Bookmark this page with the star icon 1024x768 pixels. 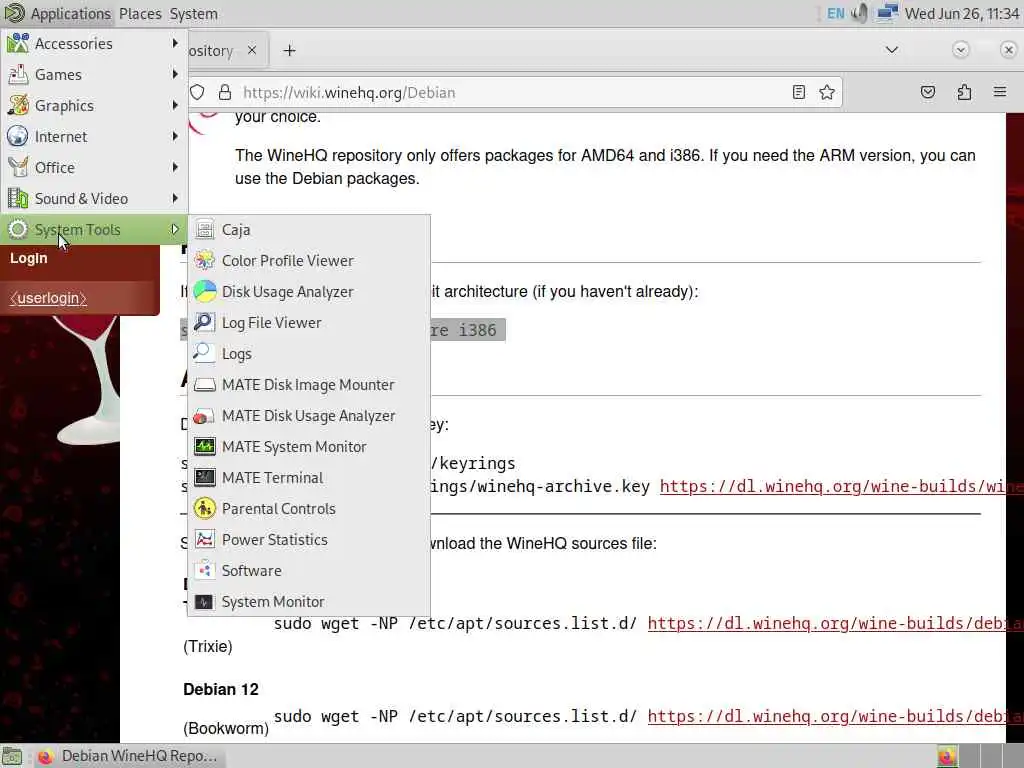(x=827, y=93)
